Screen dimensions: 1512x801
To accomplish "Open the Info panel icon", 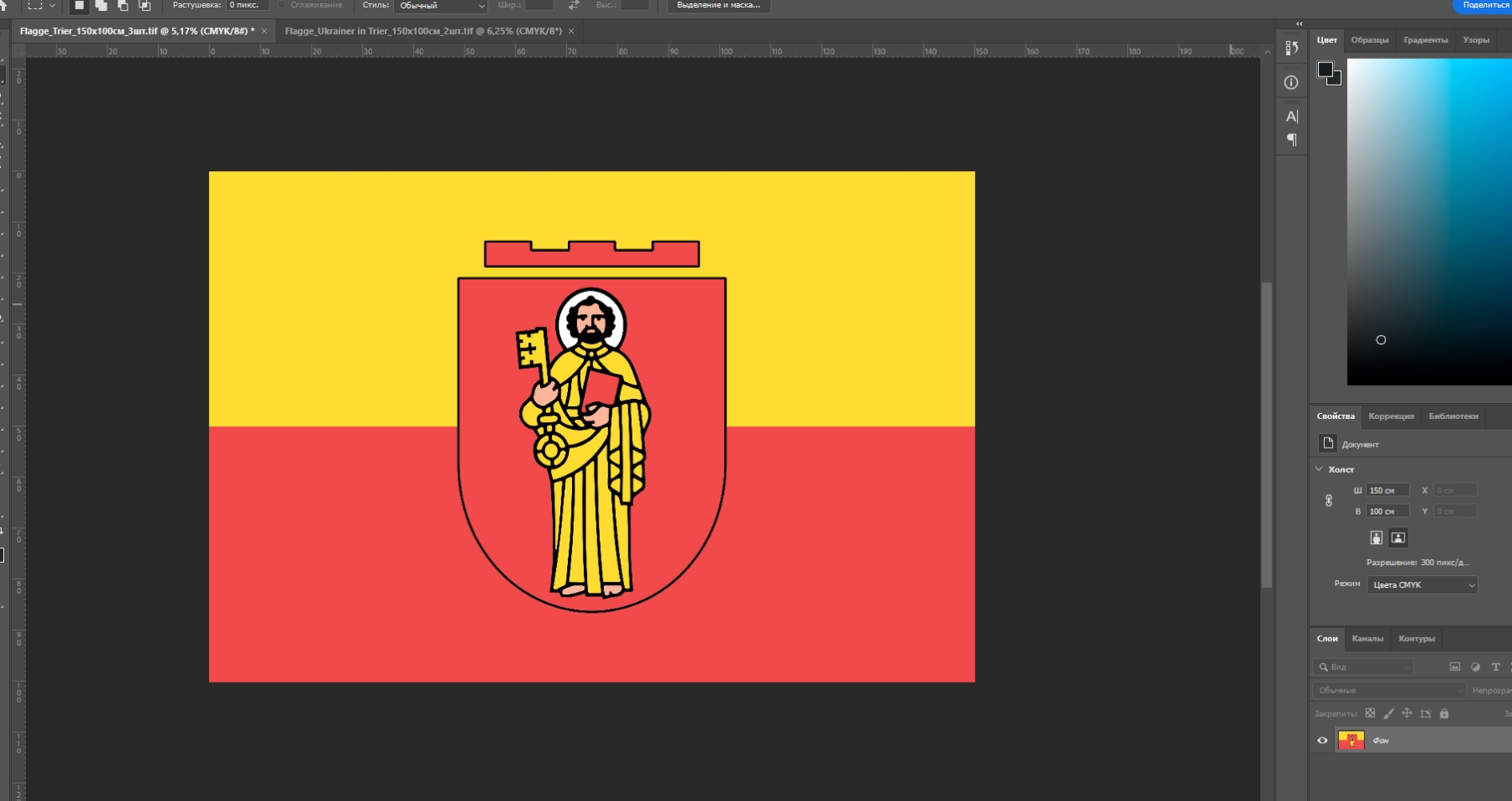I will tap(1292, 82).
